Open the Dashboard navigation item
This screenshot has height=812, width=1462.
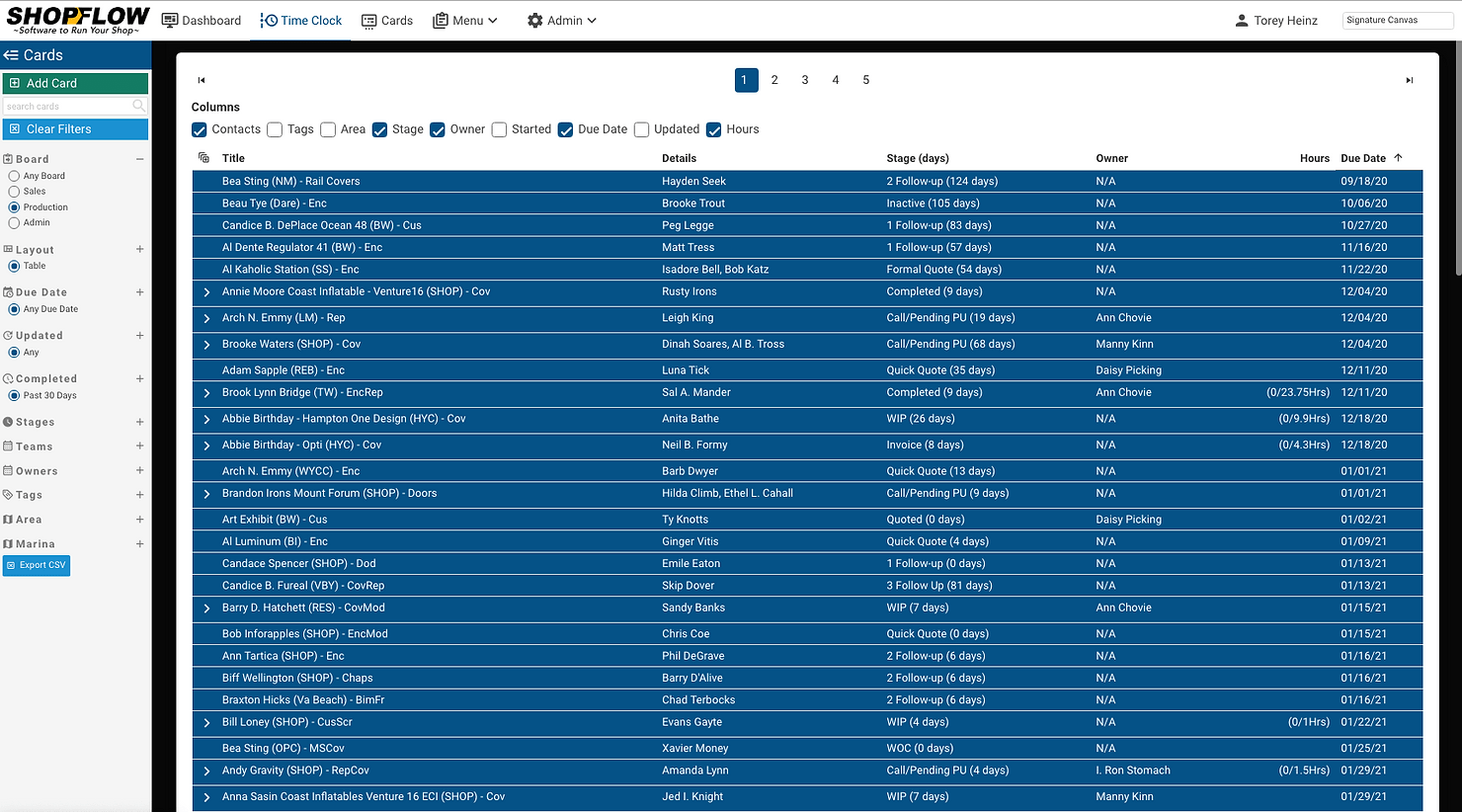201,20
